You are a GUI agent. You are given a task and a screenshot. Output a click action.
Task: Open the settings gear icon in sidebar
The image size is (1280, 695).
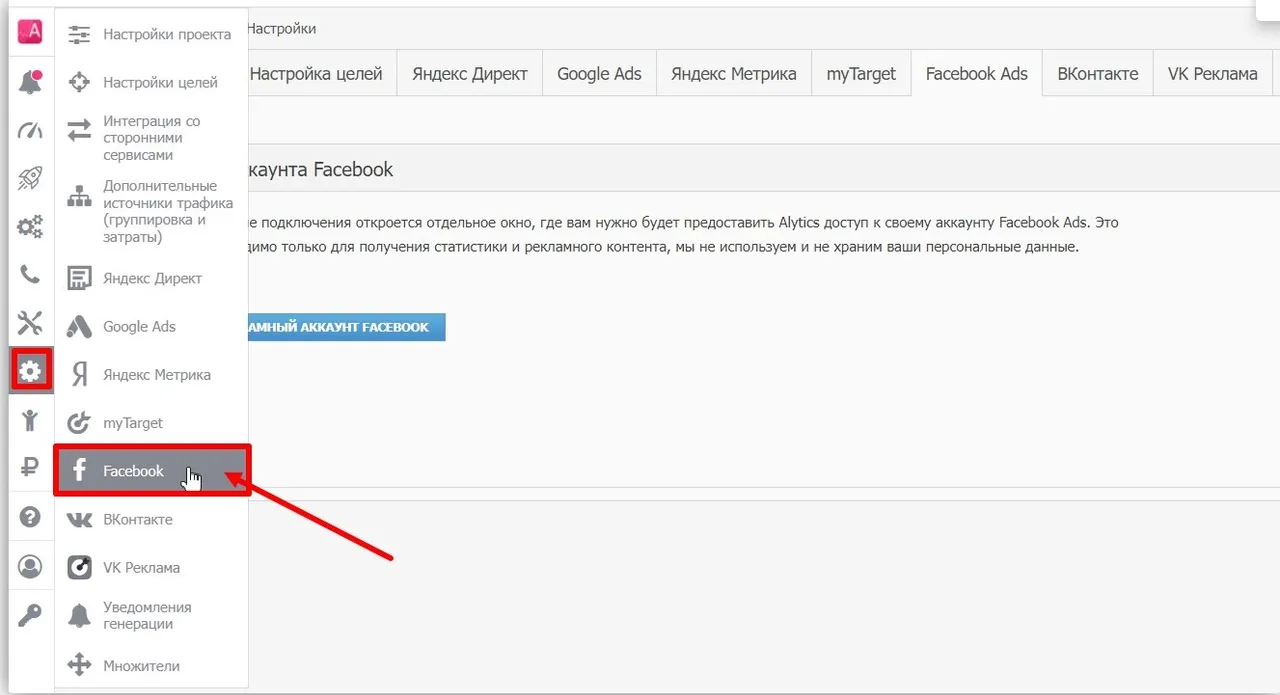coord(30,372)
